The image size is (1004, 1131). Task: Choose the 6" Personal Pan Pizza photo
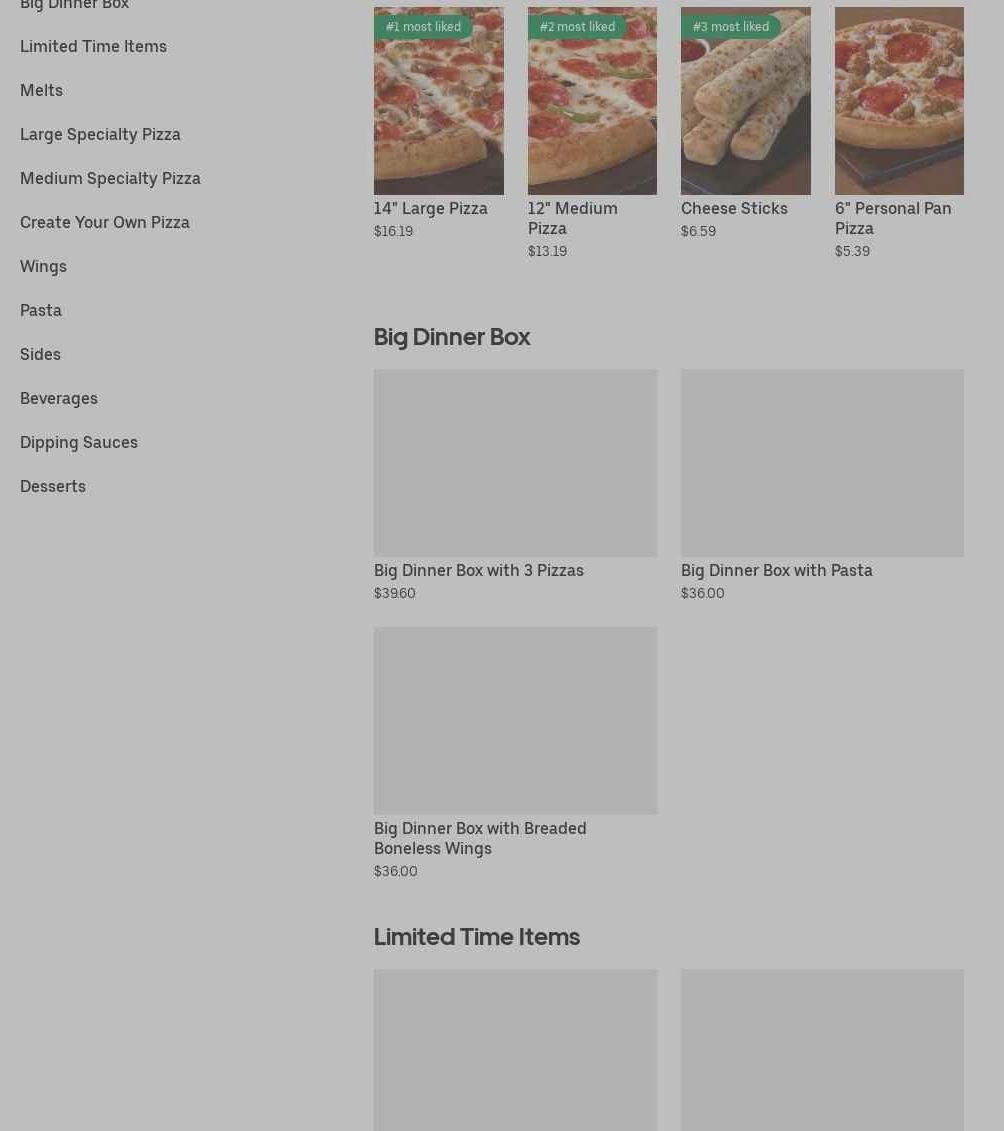tap(899, 101)
